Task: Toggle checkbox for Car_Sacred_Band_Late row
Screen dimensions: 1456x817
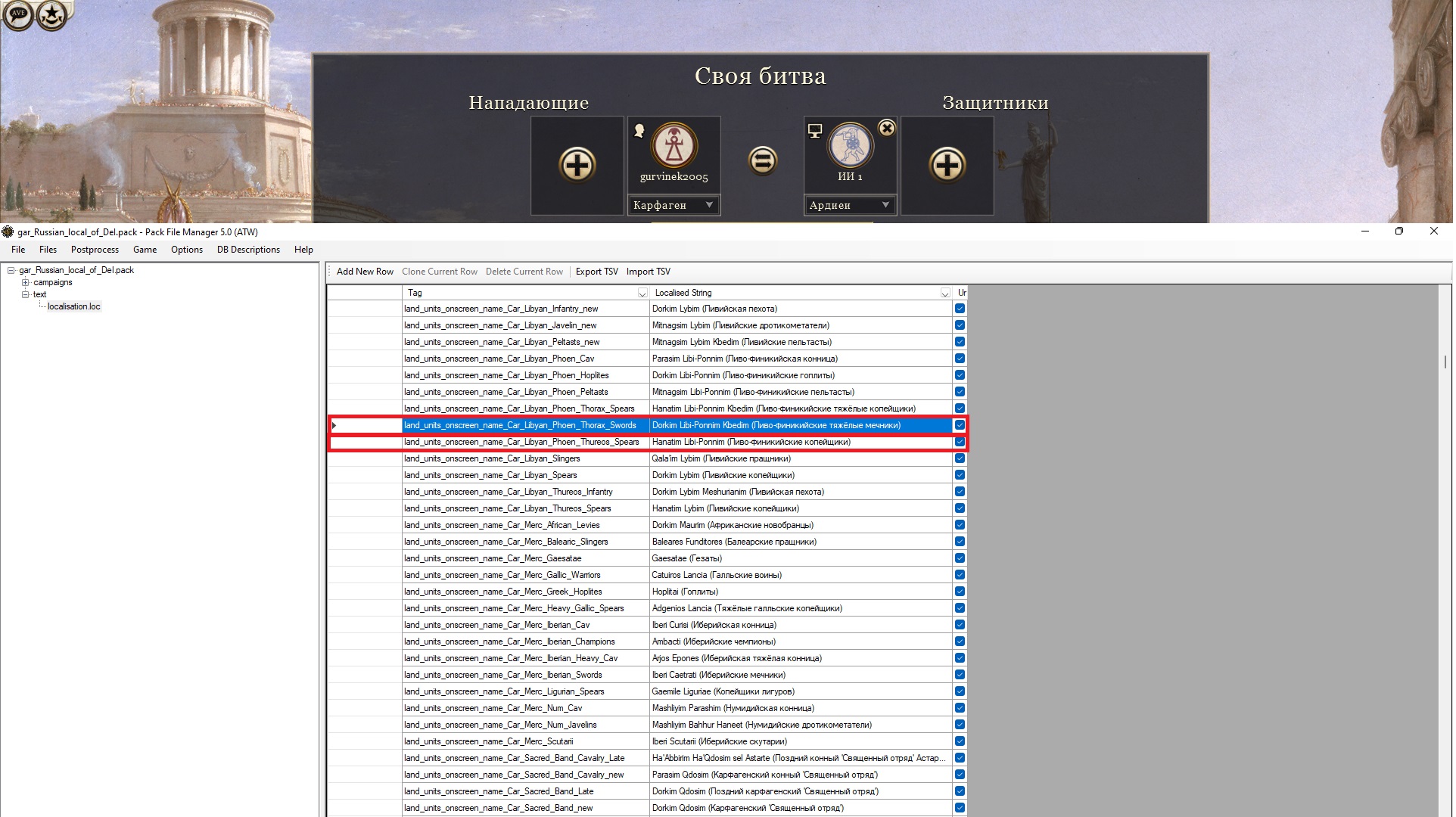Action: [960, 791]
